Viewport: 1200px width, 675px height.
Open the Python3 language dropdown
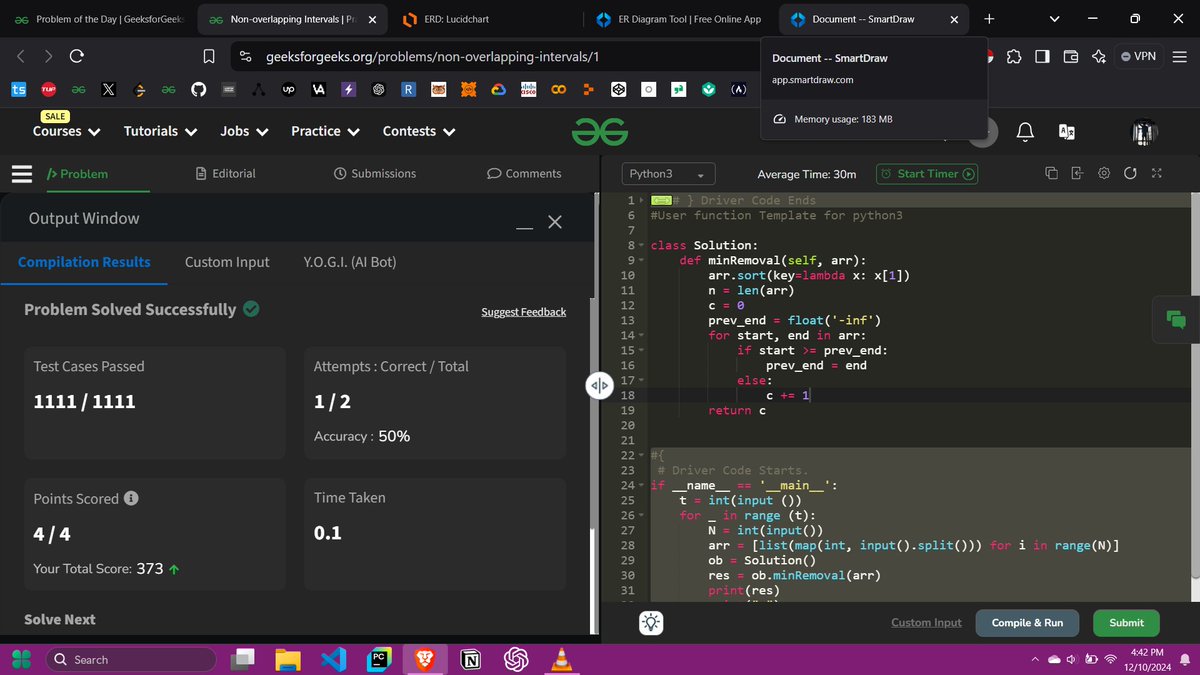point(668,174)
